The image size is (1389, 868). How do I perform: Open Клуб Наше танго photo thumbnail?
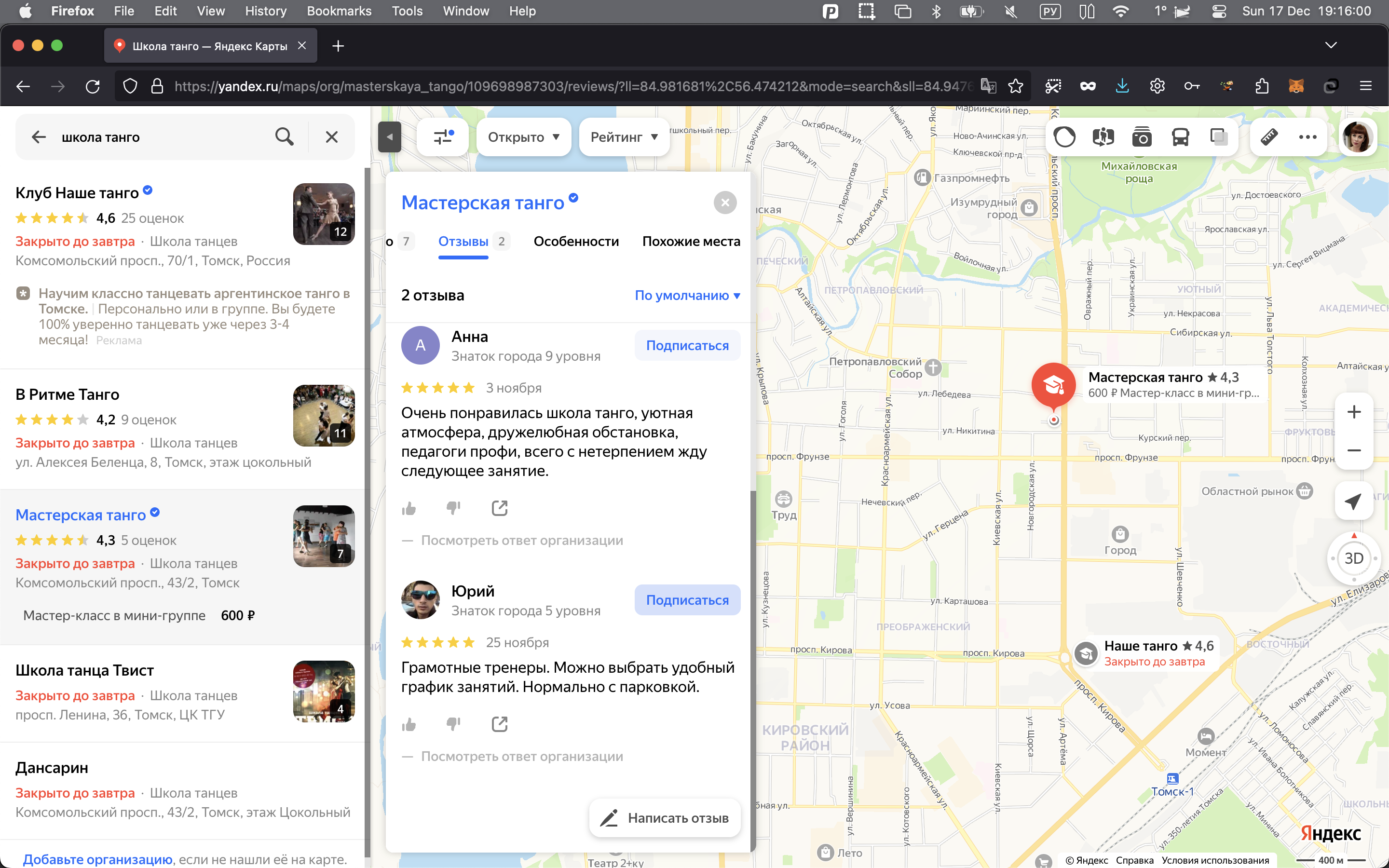[x=324, y=214]
